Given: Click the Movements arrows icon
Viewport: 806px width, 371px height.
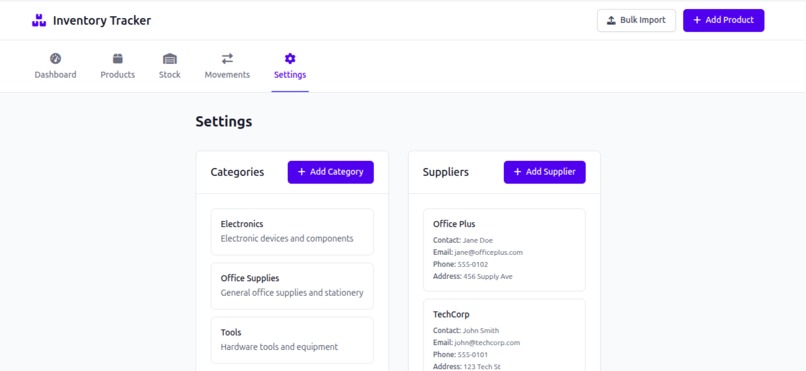Looking at the screenshot, I should point(227,59).
